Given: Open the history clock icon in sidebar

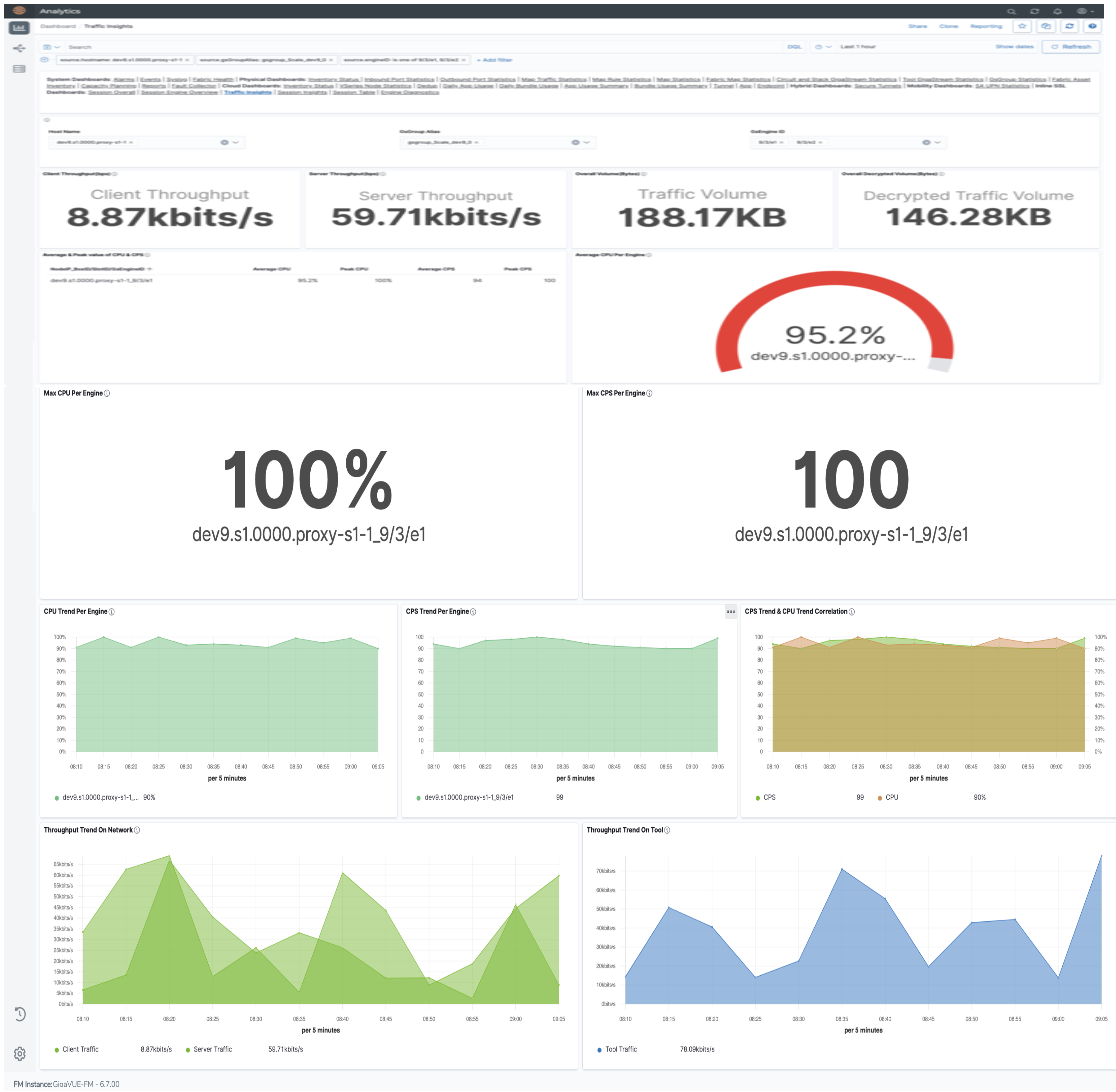Looking at the screenshot, I should tap(20, 1014).
